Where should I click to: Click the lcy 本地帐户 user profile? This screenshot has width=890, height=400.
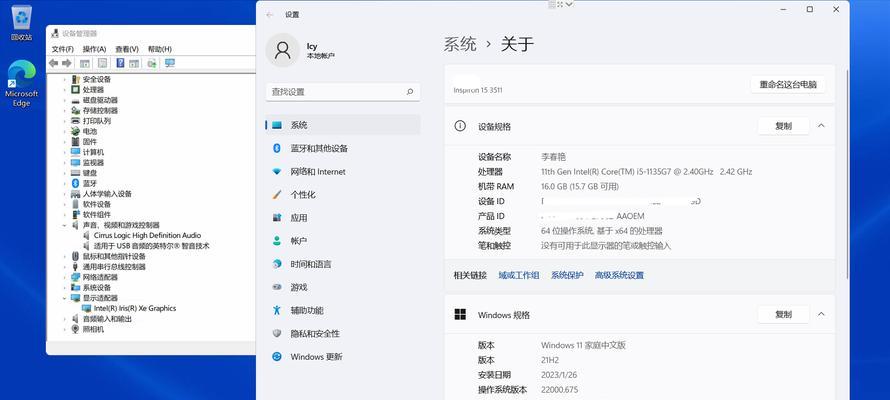click(x=301, y=50)
